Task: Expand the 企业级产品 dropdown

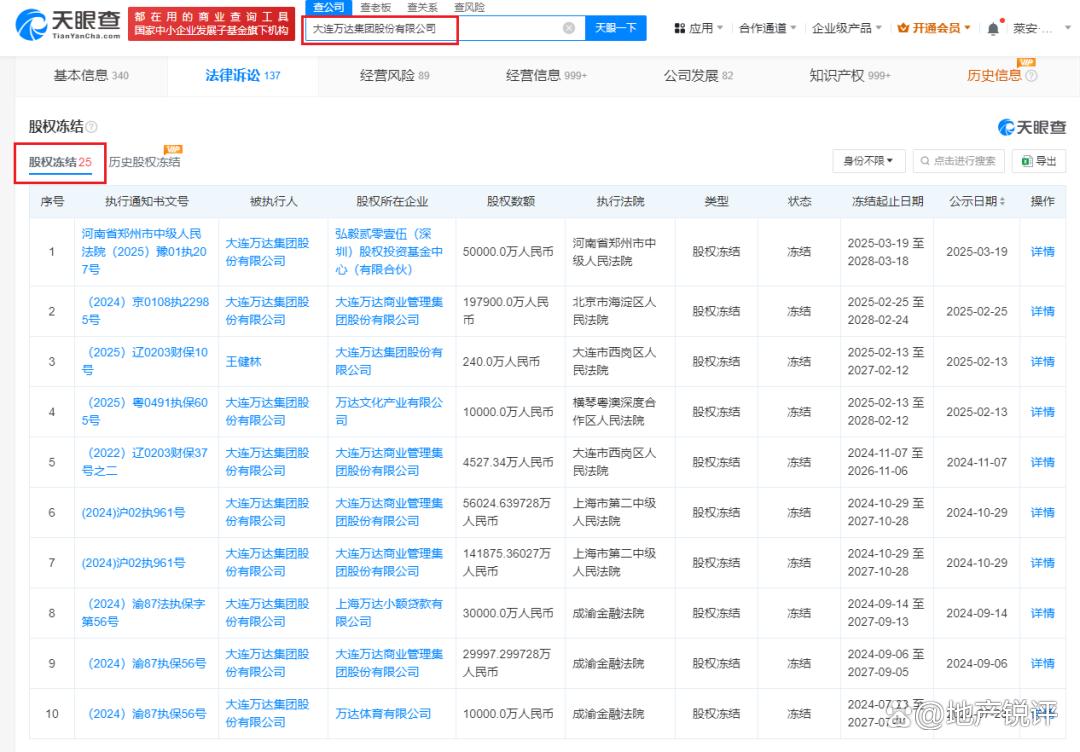Action: 847,28
